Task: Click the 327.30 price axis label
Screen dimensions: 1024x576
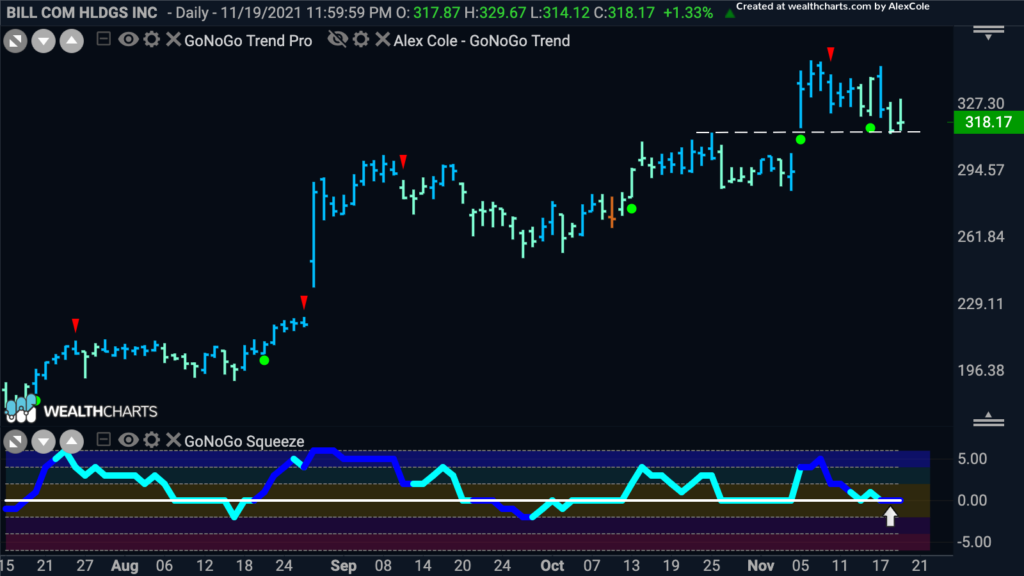Action: 980,103
